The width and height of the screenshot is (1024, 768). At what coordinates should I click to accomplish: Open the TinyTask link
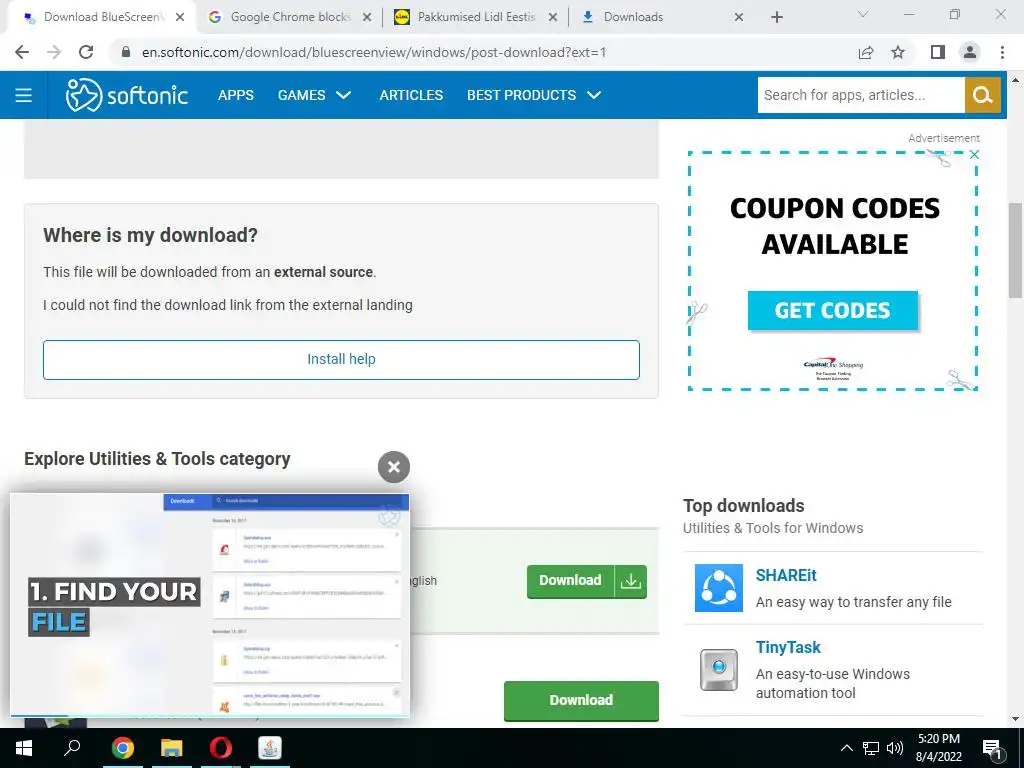tap(788, 647)
